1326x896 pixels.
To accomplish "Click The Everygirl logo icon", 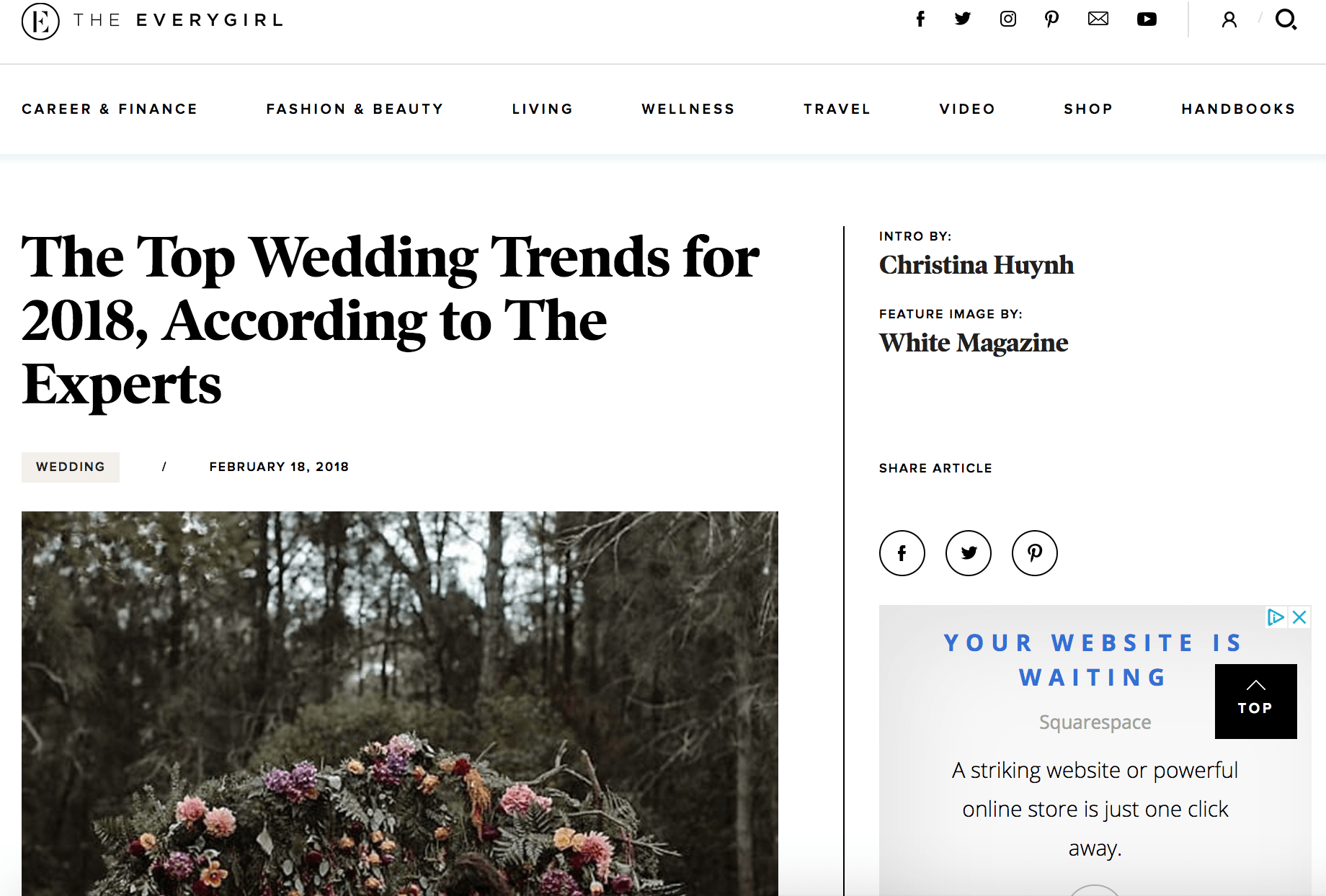I will coord(40,21).
